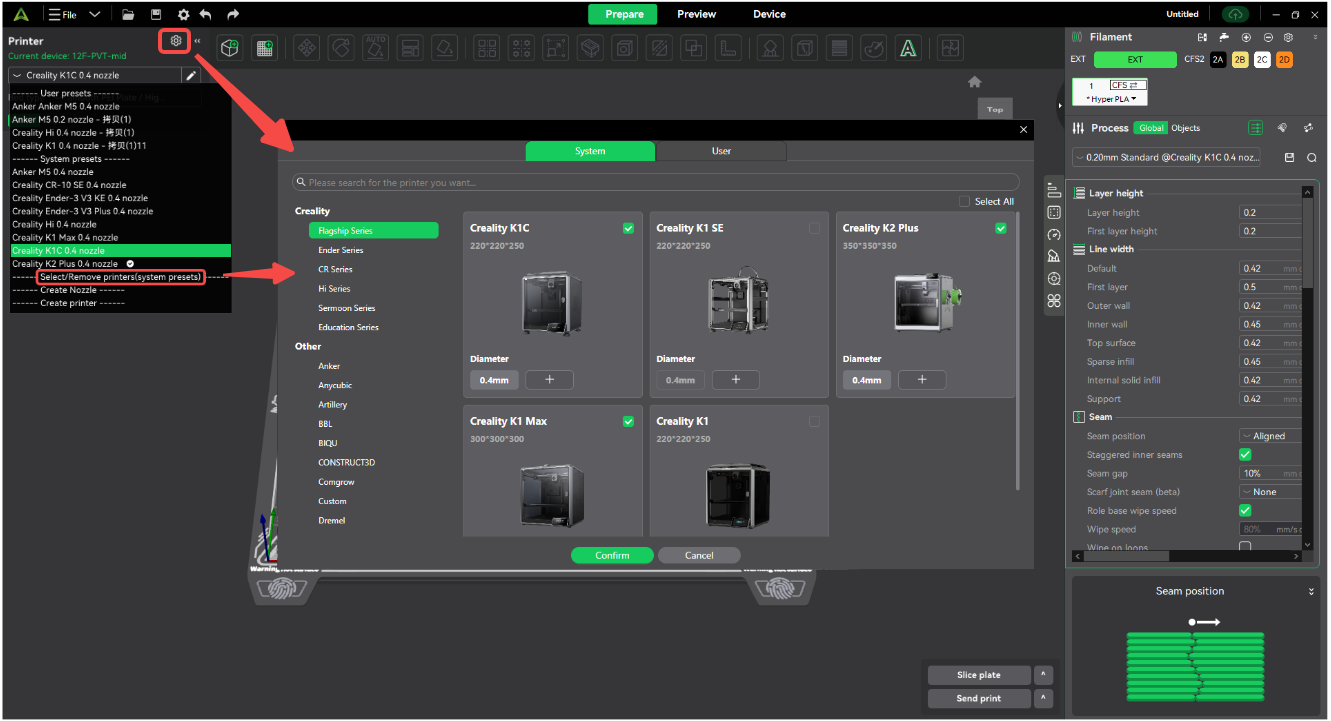Viewport: 1331px width, 721px height.
Task: Expand options arrow beside Send print
Action: pos(1043,698)
